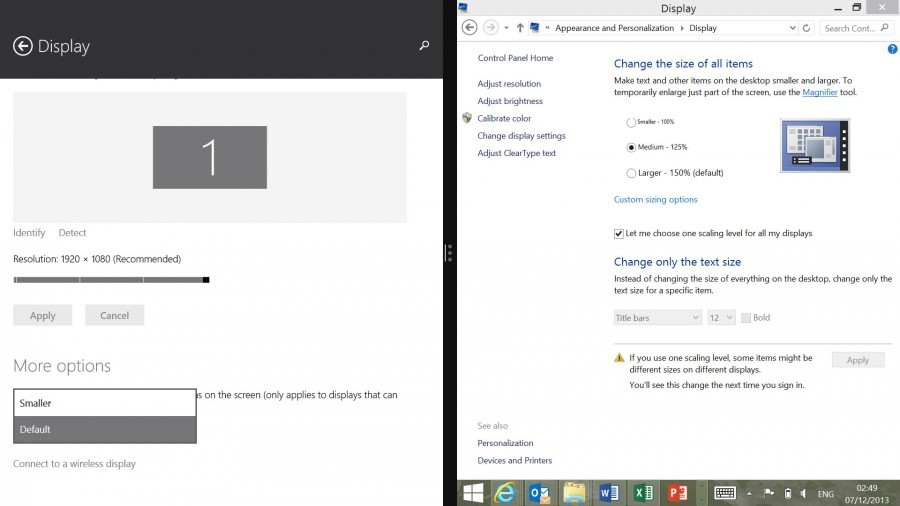Open the font size 12 dropdown

coord(721,317)
